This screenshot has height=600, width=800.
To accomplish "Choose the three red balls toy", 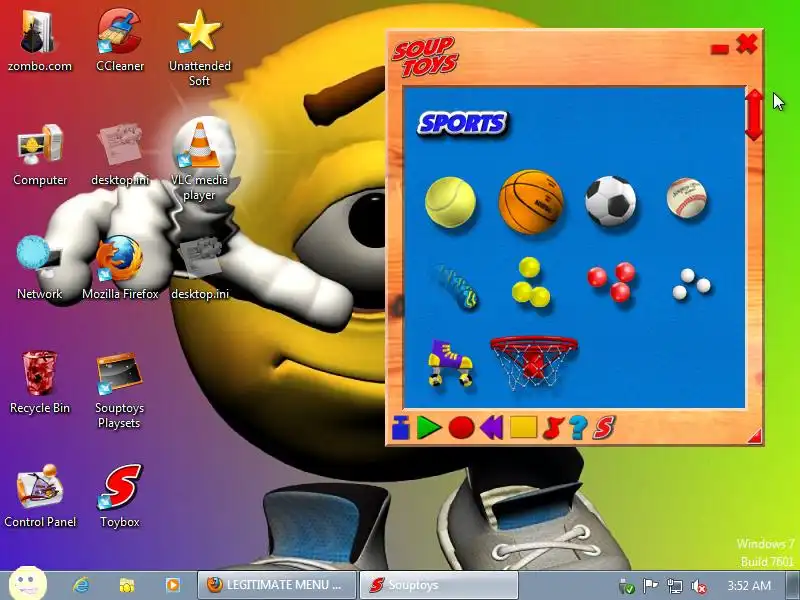I will (611, 282).
